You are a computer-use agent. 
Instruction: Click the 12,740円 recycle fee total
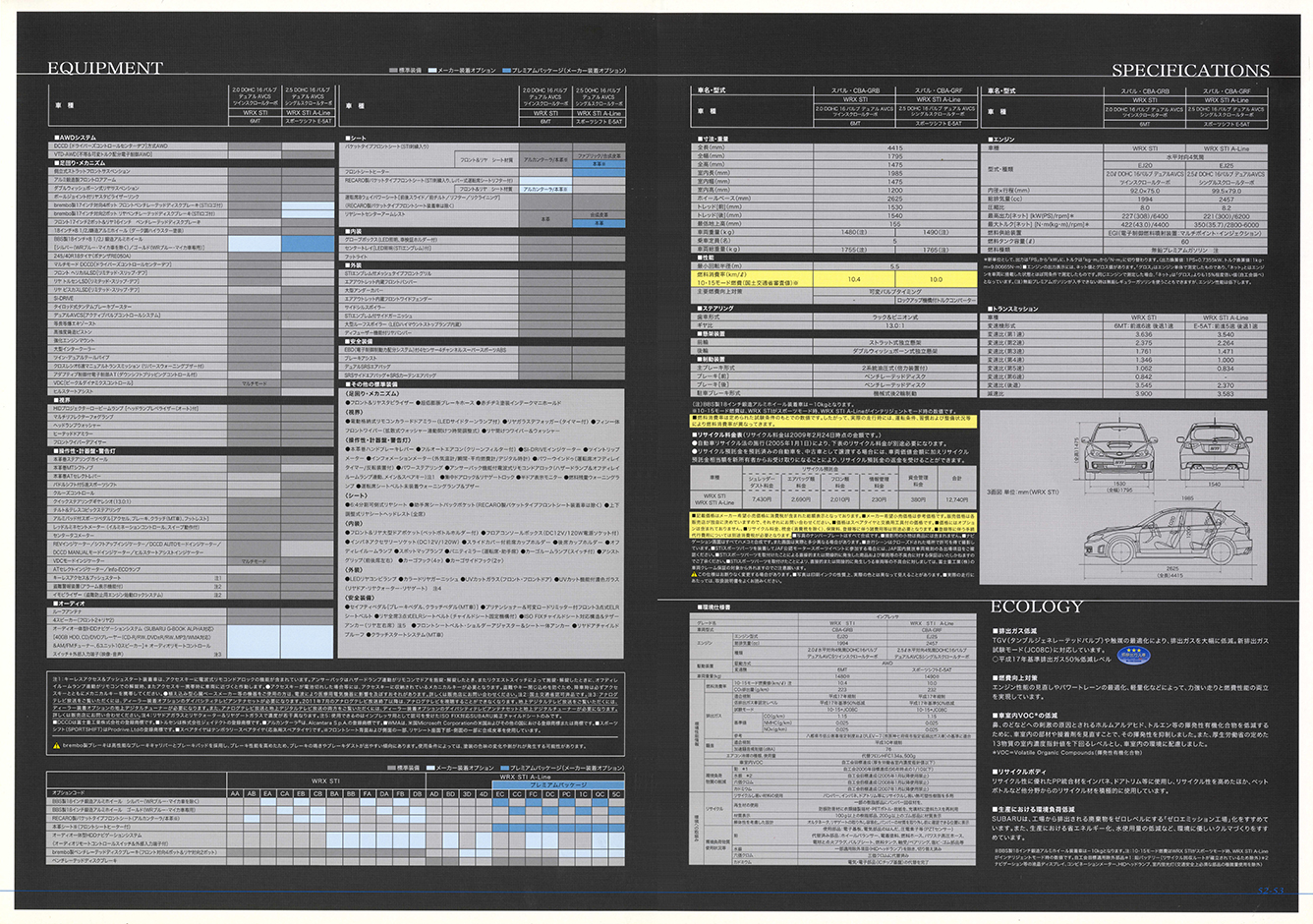coord(957,499)
